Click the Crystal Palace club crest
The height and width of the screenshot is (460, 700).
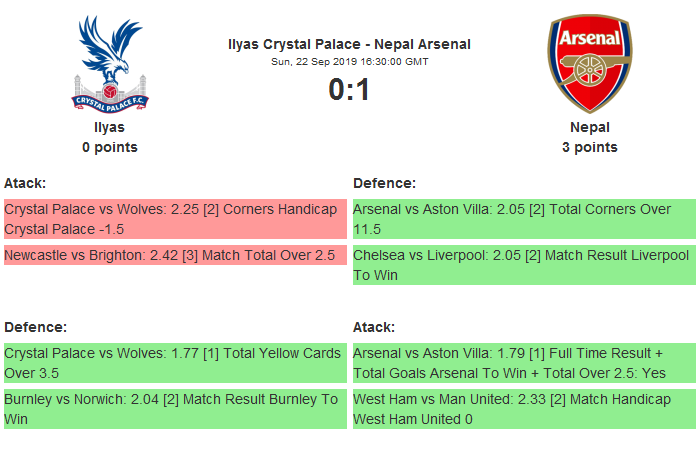coord(110,62)
